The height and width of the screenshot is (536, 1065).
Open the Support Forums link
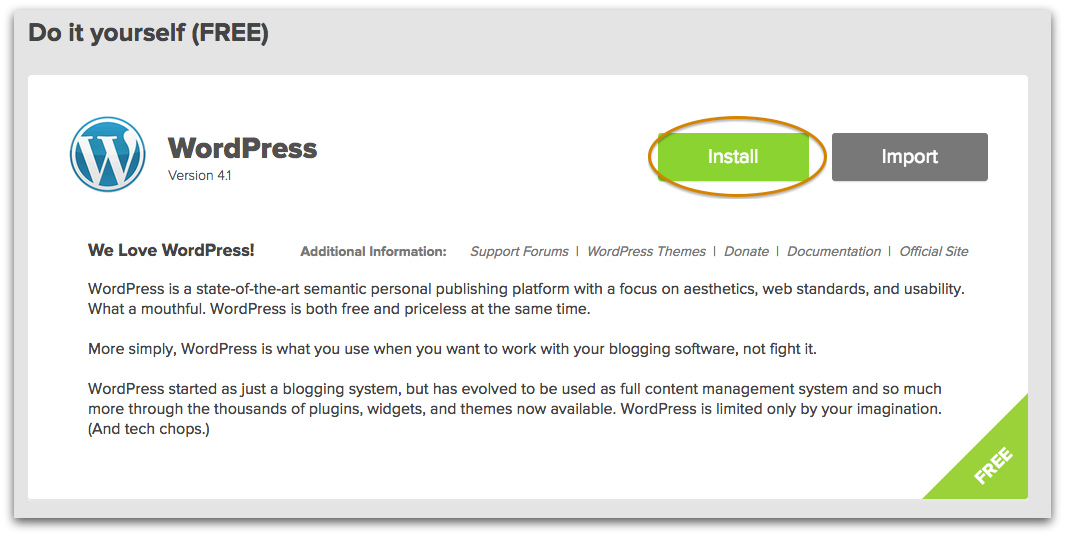tap(519, 251)
